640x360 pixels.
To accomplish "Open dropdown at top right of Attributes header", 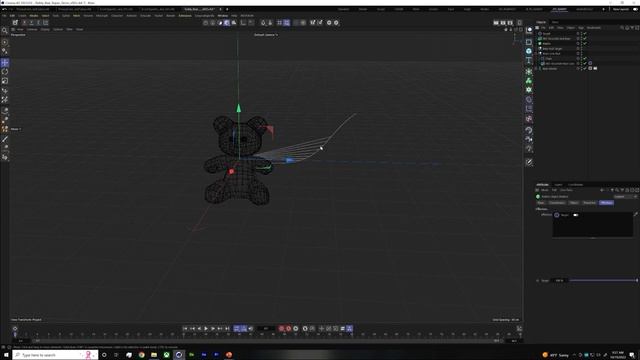I will [625, 197].
